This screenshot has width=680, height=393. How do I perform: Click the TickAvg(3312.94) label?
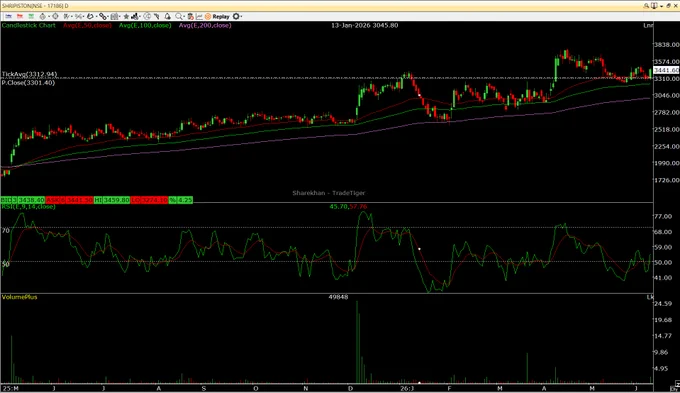(29, 74)
